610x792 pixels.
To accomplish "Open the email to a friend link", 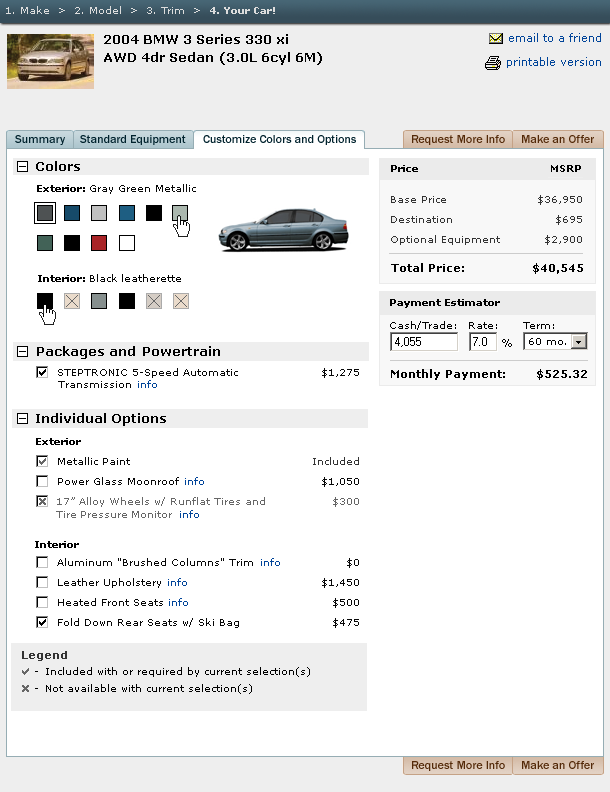I will pyautogui.click(x=554, y=38).
